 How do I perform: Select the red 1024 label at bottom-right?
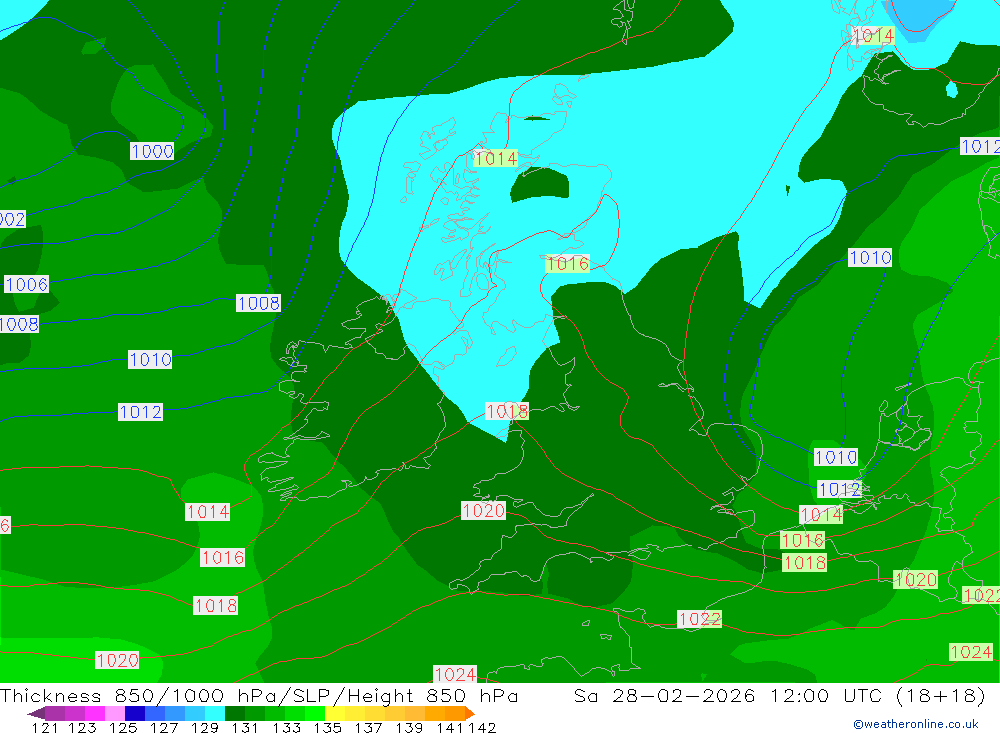971,651
